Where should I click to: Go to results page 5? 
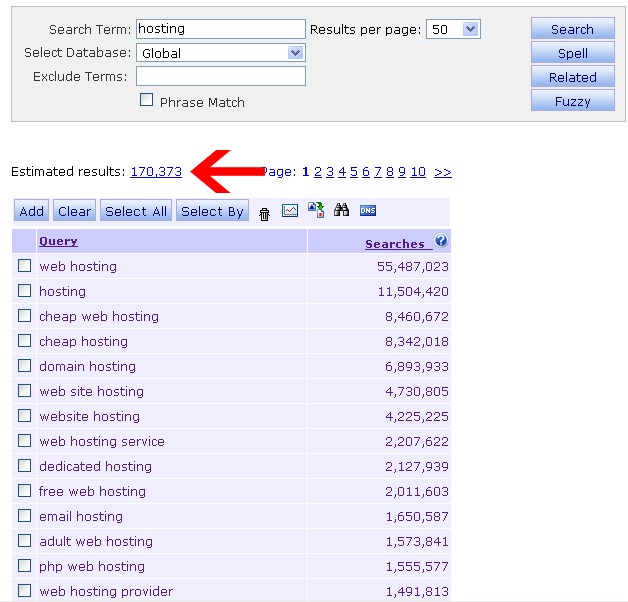pyautogui.click(x=354, y=172)
